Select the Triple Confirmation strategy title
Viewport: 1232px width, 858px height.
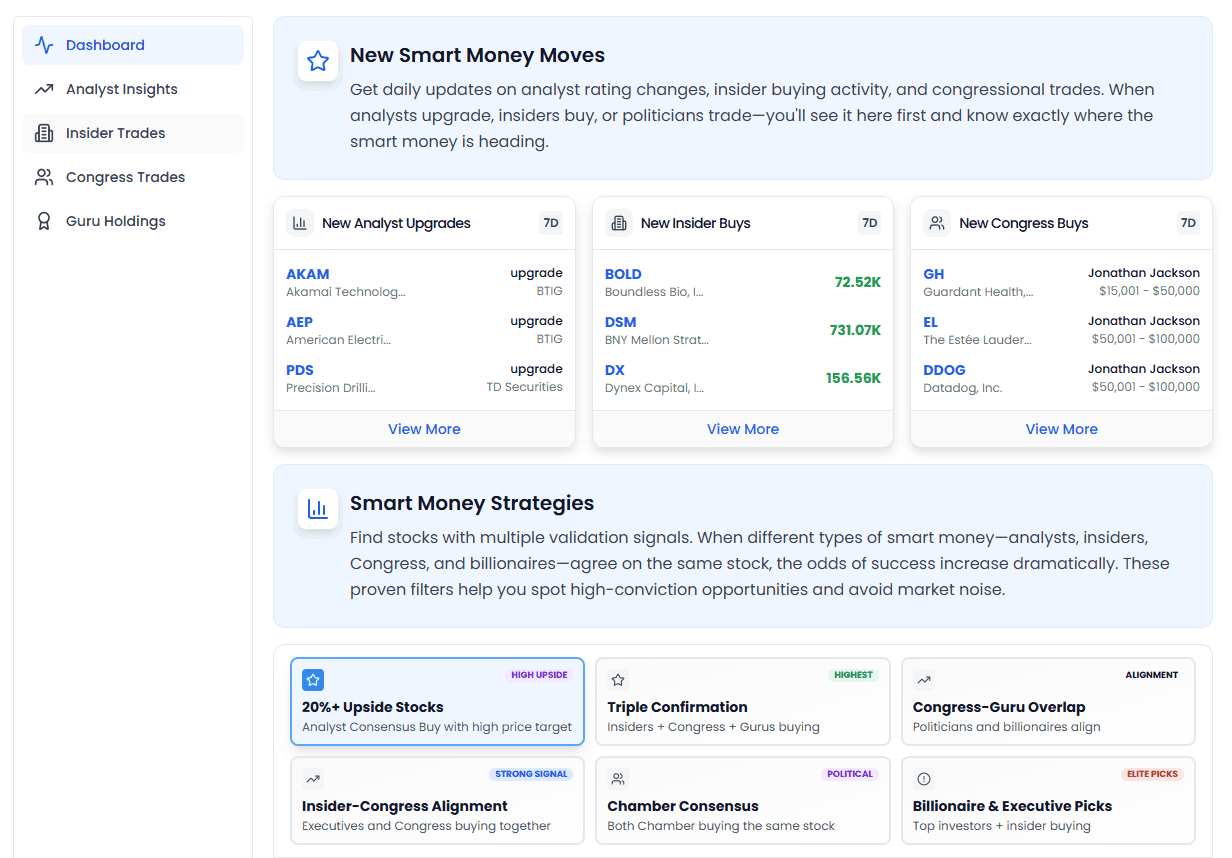point(677,707)
